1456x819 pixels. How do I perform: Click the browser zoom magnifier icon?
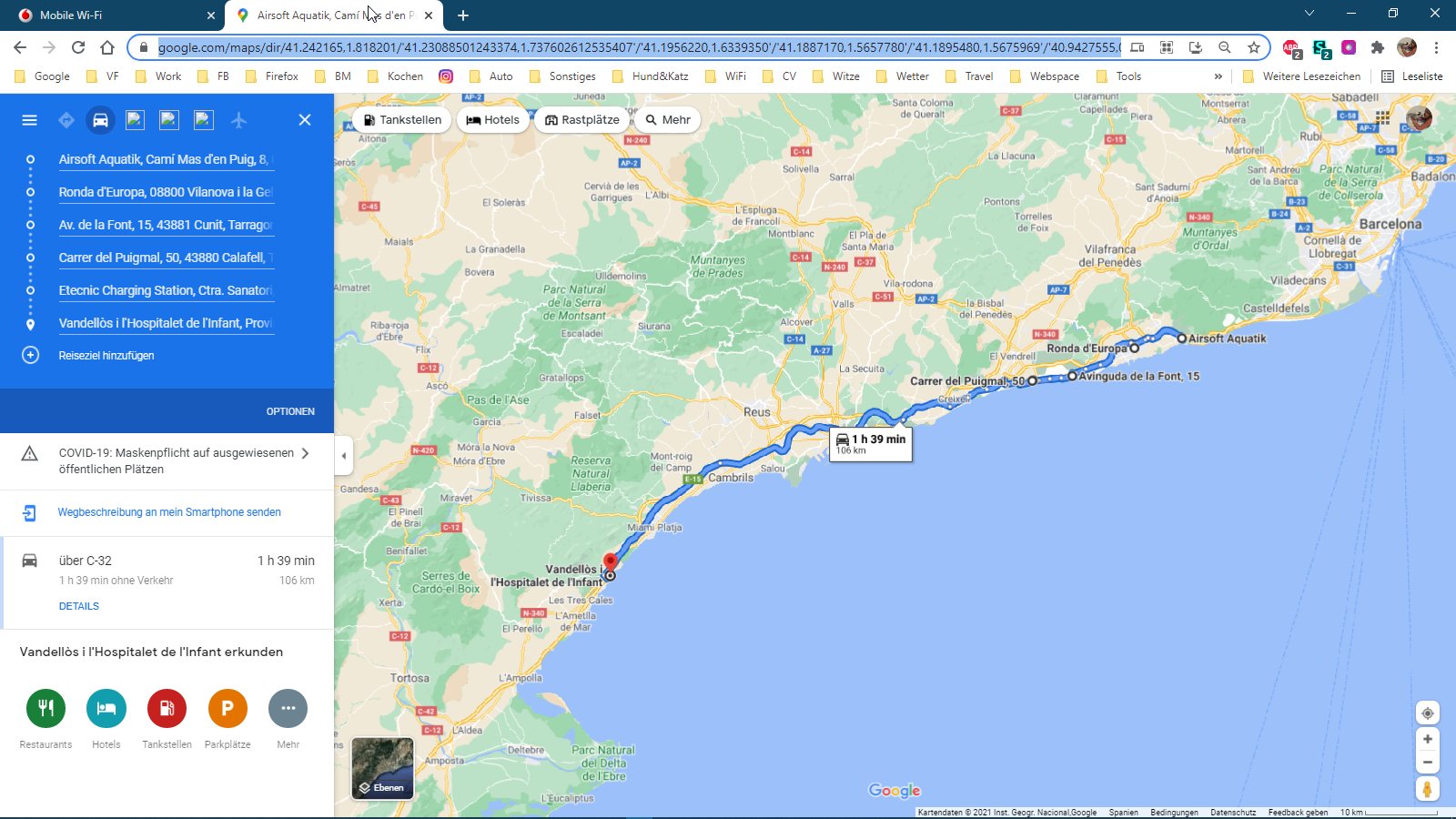1225,47
